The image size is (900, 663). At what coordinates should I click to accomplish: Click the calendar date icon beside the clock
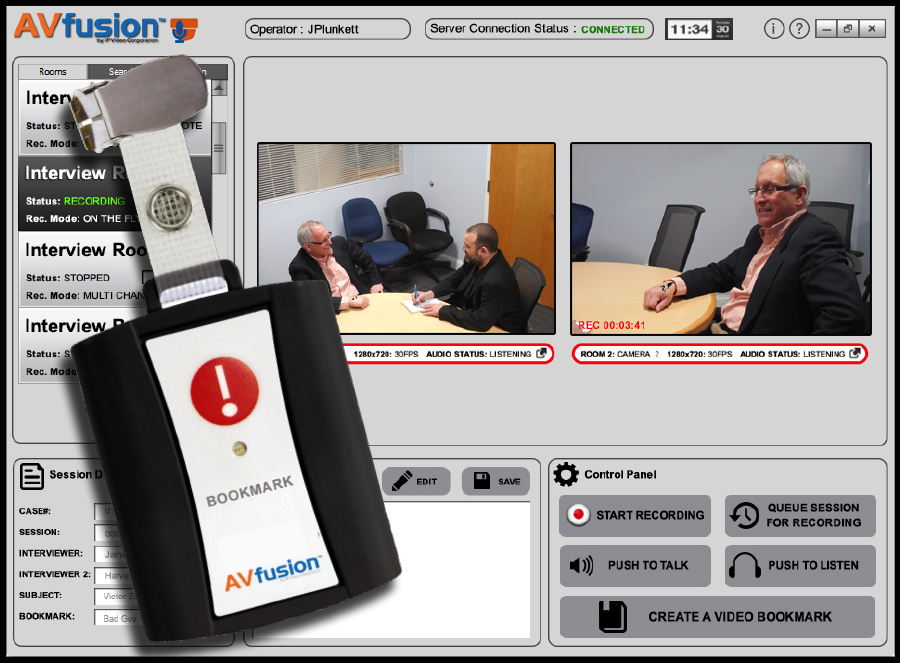(x=723, y=29)
